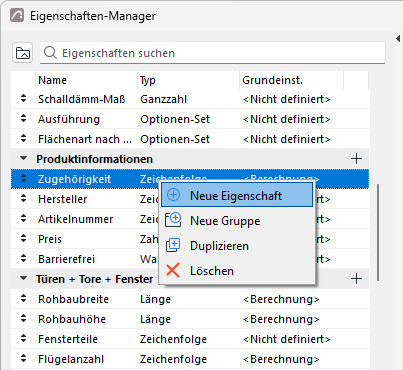Screen dimensions: 403x370
Task: Click Optionen-Set type of Ausführung
Action: coord(175,119)
